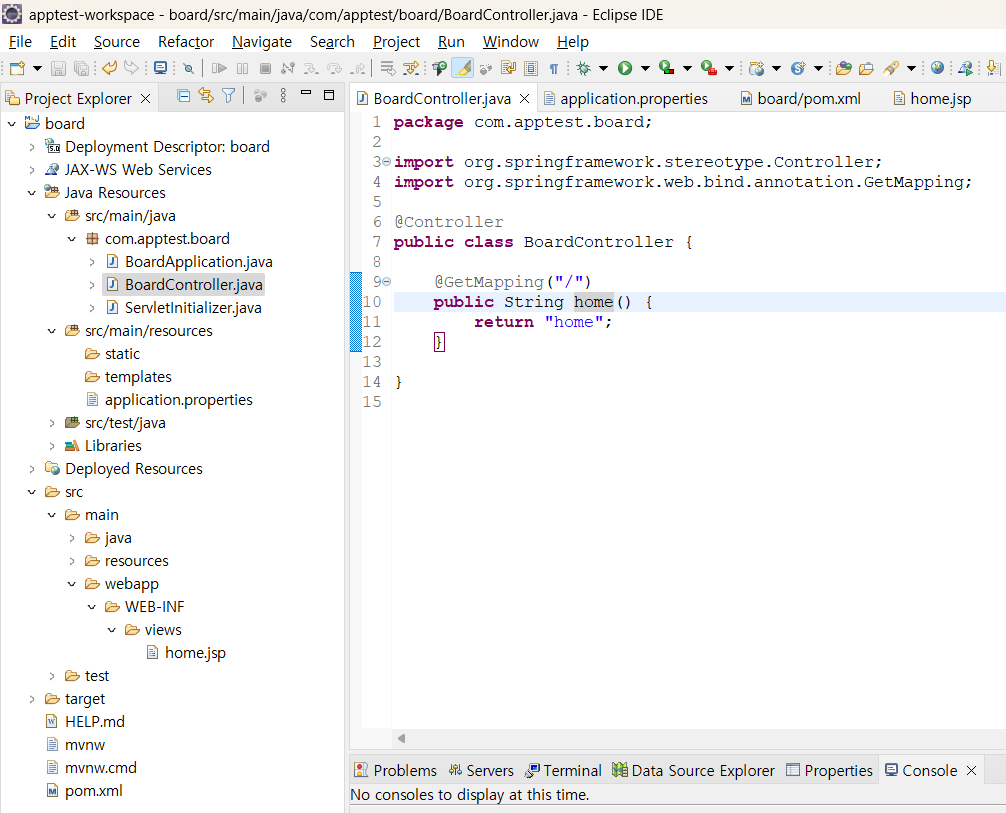This screenshot has width=1006, height=813.
Task: Click the Project Explorer filter funnel icon
Action: tap(228, 96)
